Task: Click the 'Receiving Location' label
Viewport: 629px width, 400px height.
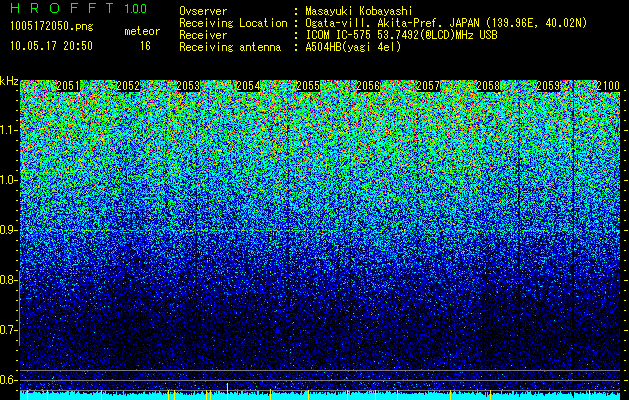Action: pos(233,23)
